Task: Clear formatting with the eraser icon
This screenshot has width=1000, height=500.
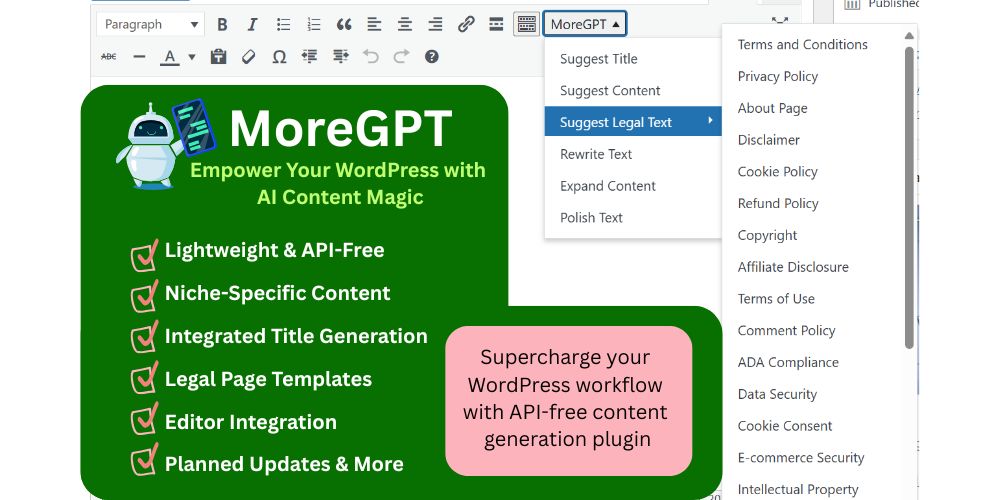Action: pyautogui.click(x=249, y=57)
